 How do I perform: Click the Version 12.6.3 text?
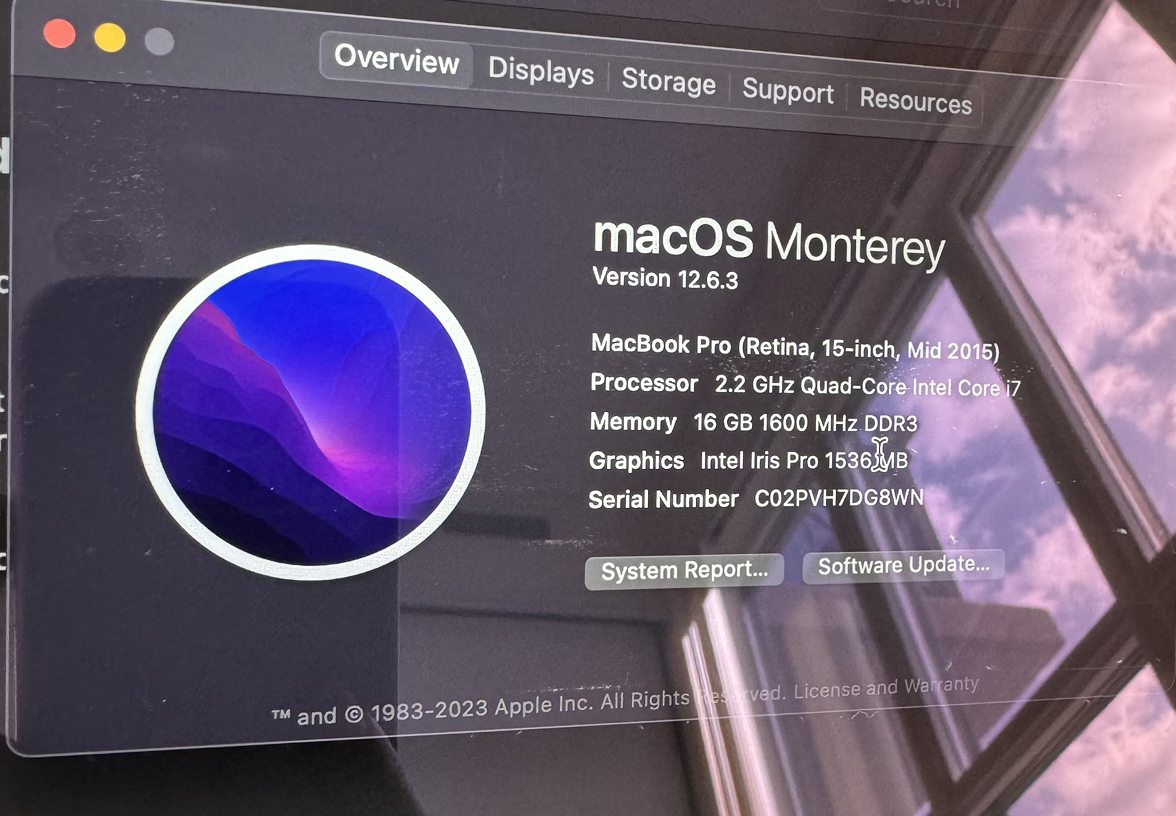(x=665, y=278)
